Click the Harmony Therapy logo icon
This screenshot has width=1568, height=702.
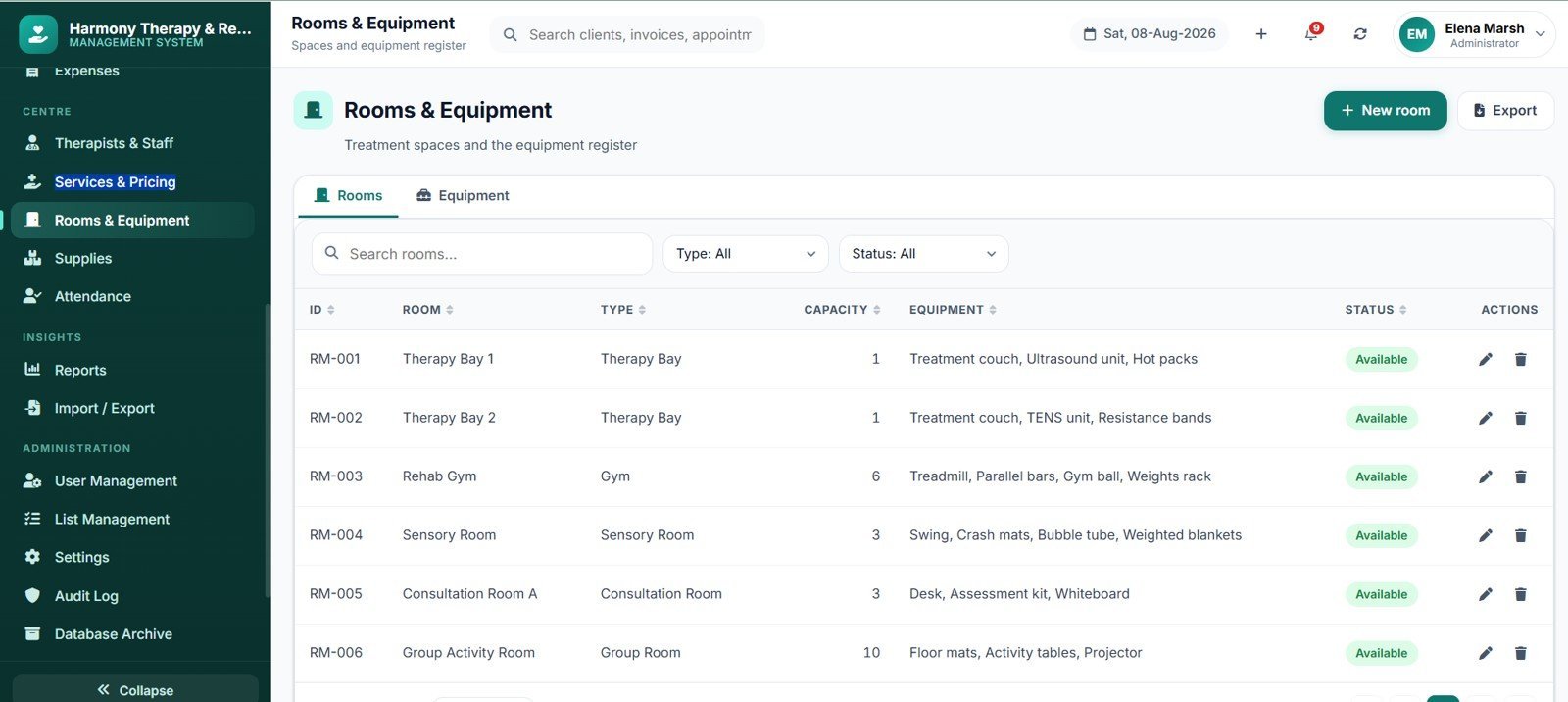coord(38,34)
